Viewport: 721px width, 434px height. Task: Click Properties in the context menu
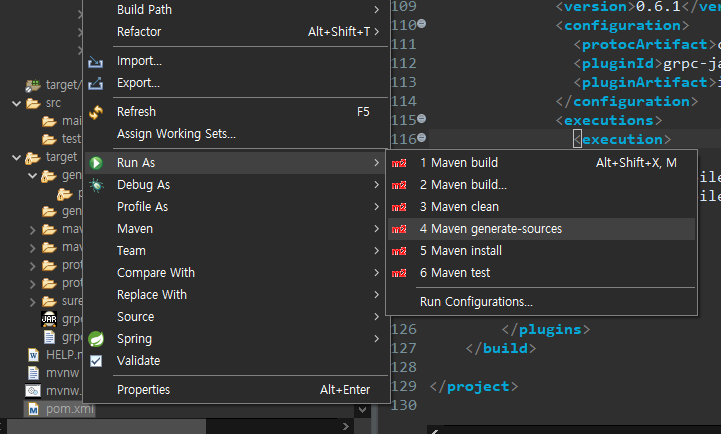pyautogui.click(x=143, y=390)
